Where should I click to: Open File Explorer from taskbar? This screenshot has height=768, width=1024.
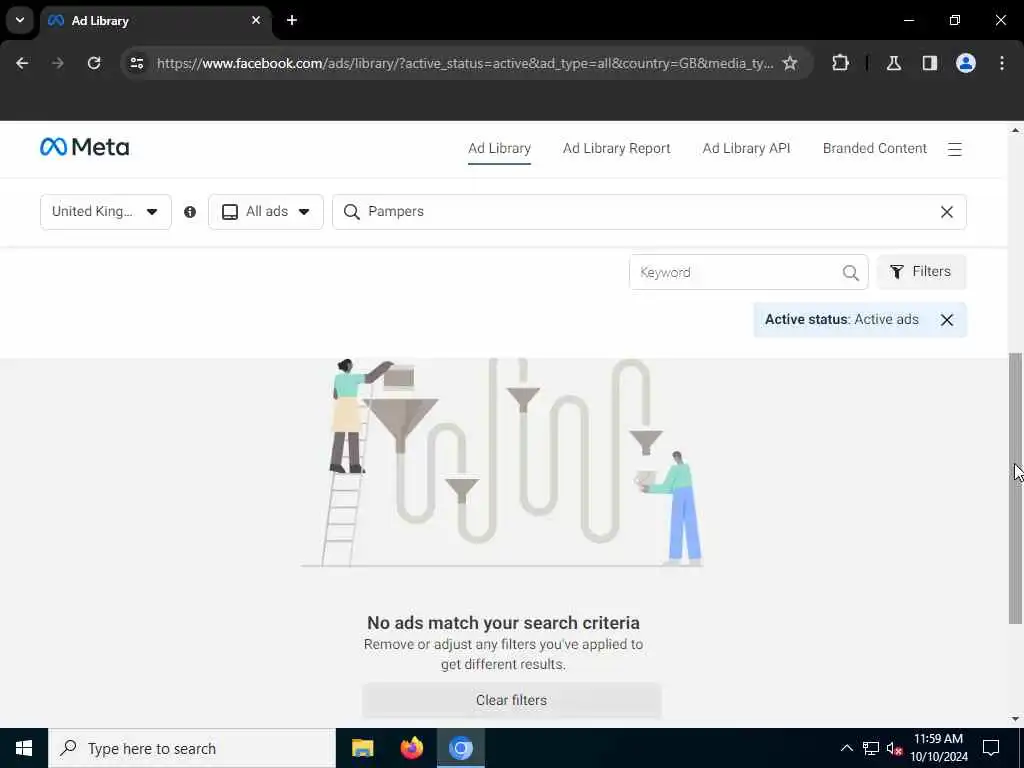362,748
